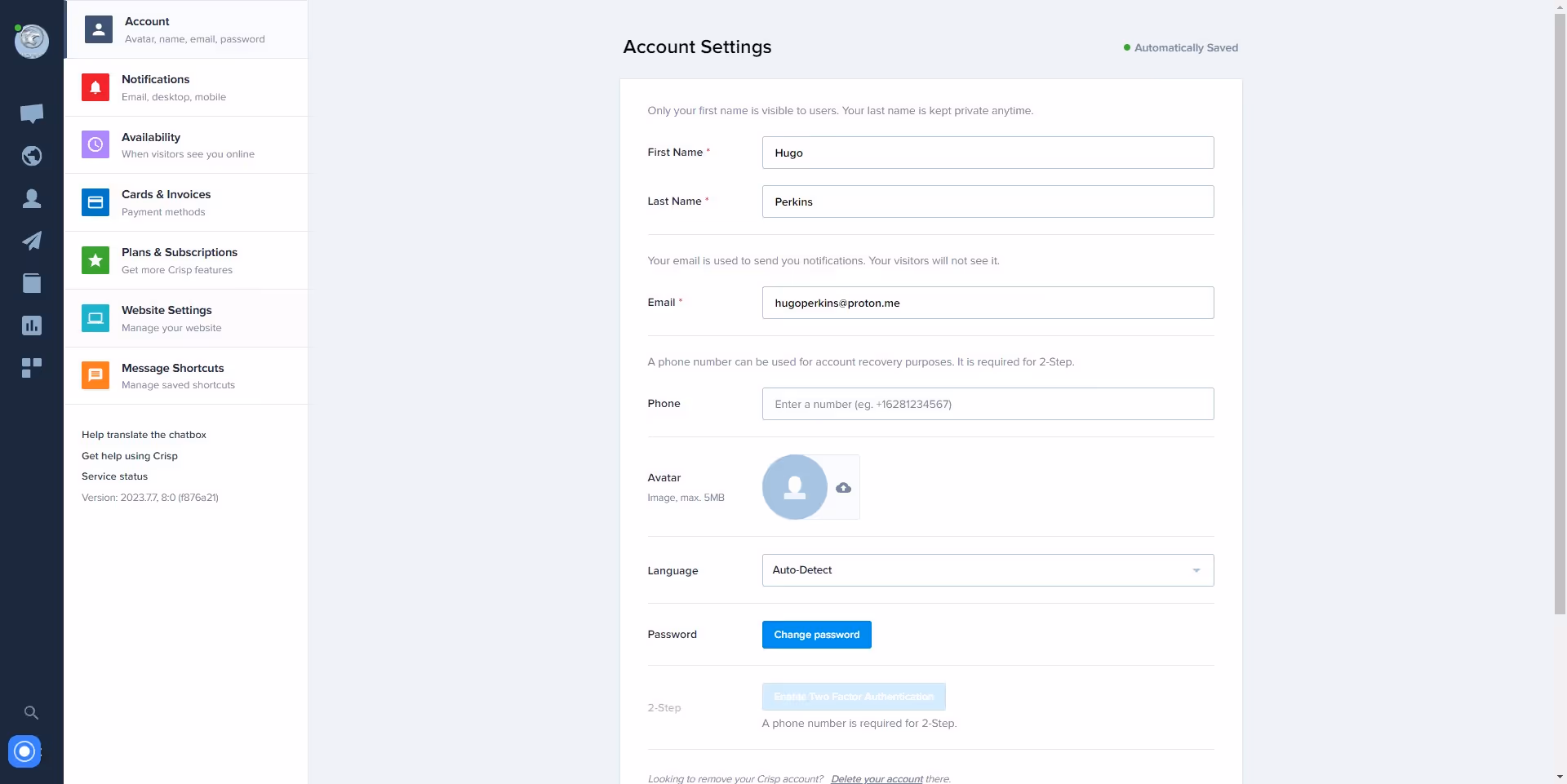
Task: Click the avatar upload cloud icon
Action: (844, 488)
